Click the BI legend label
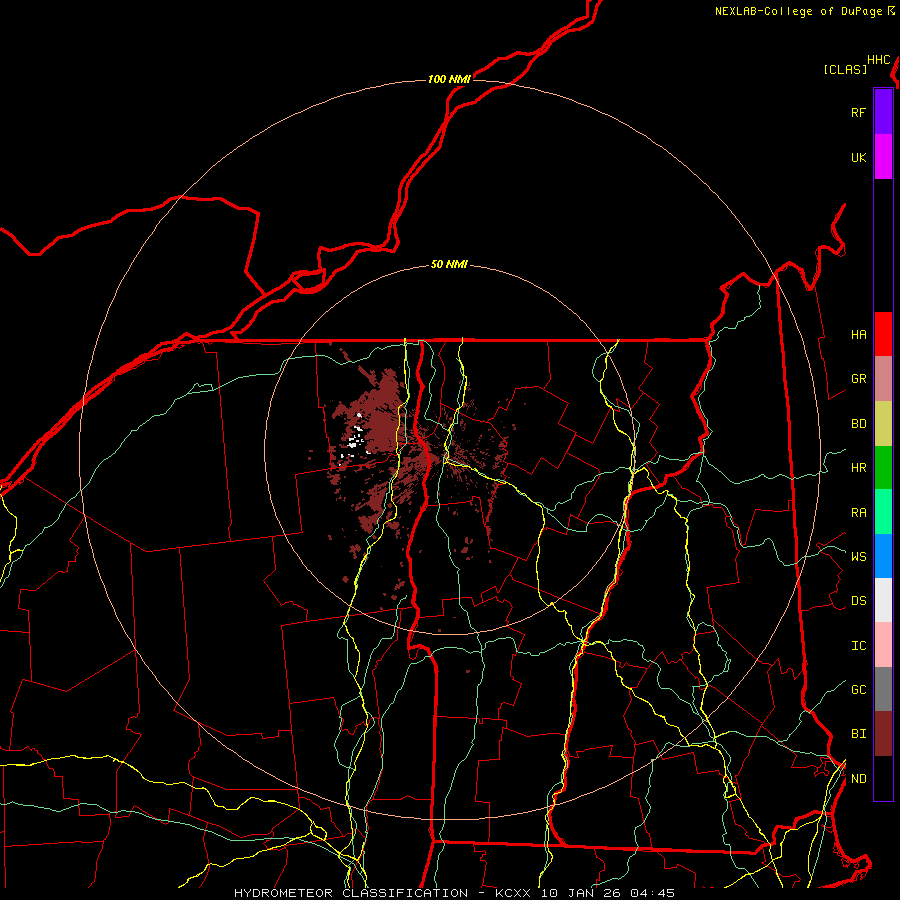 [x=858, y=734]
